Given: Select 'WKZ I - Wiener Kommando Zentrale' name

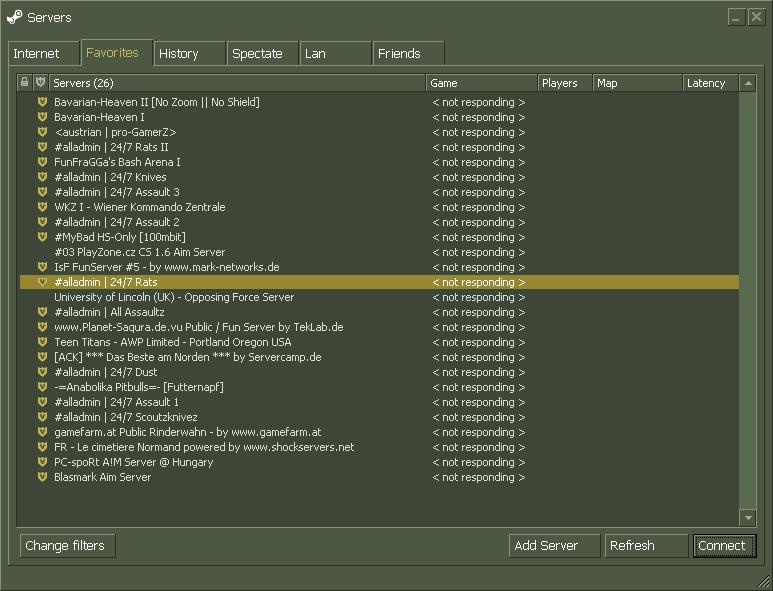Looking at the screenshot, I should pyautogui.click(x=140, y=207).
